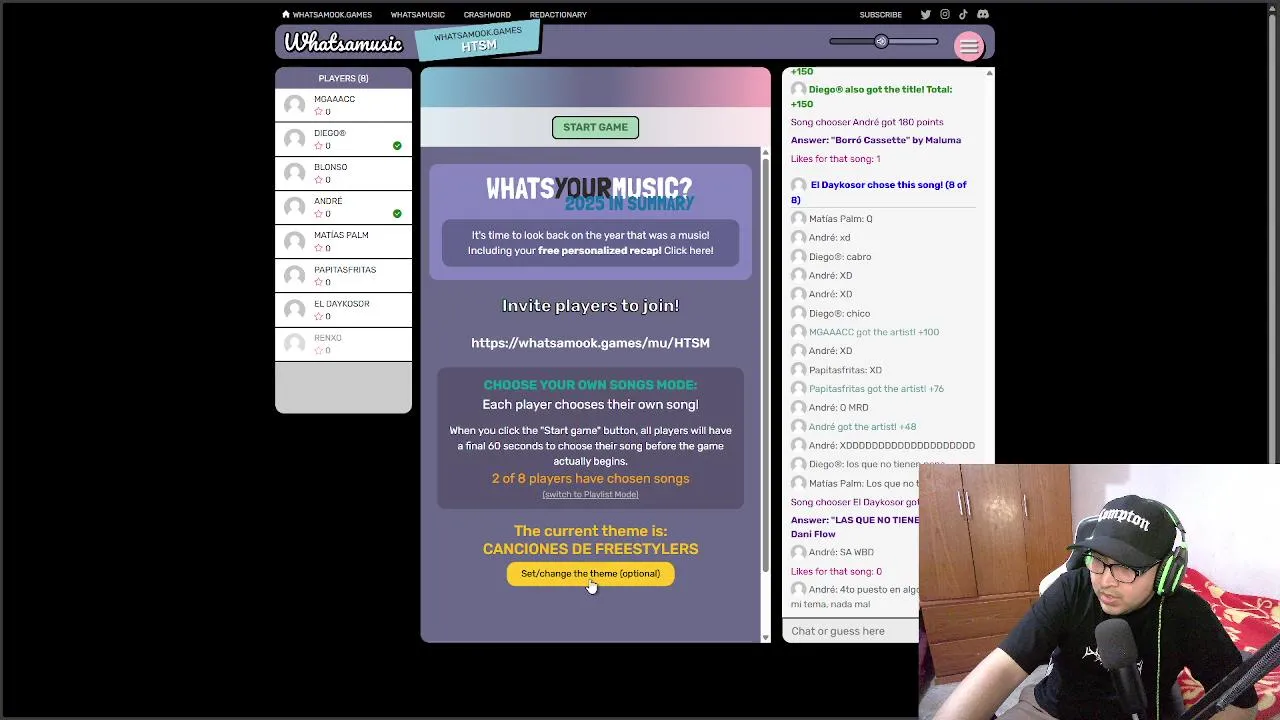
Task: Open WHATSAMOOK.GAMES in top navigation
Action: click(332, 14)
